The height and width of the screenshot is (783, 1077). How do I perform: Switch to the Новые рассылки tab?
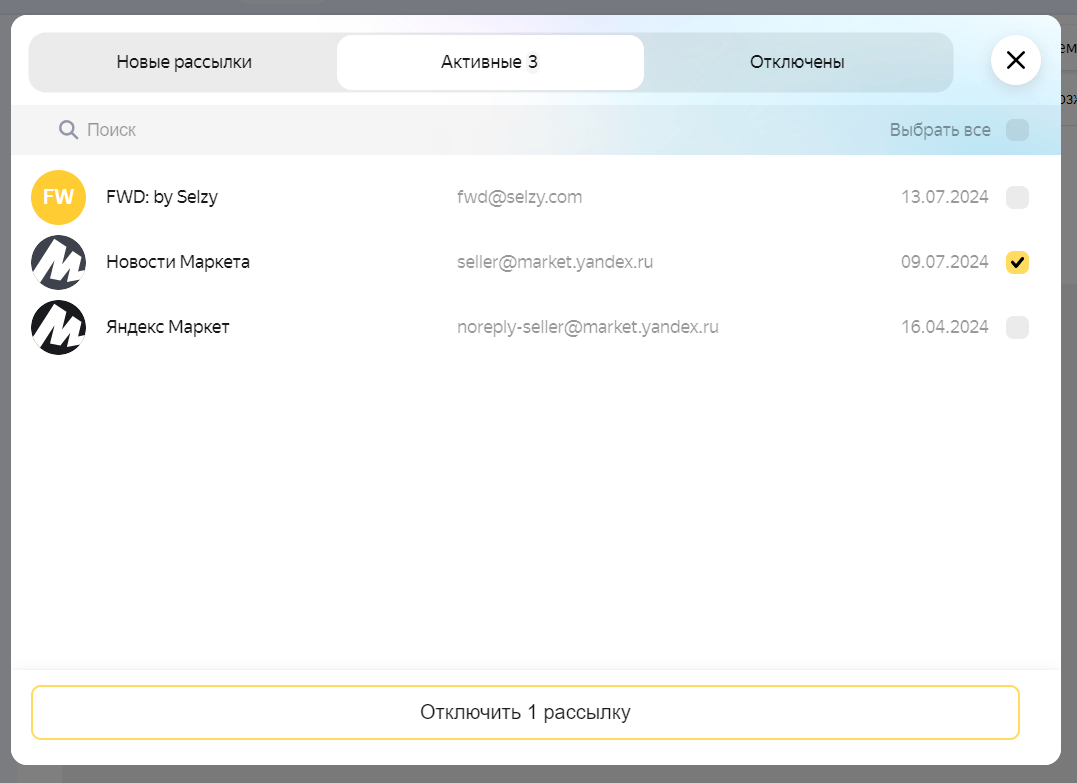click(184, 63)
